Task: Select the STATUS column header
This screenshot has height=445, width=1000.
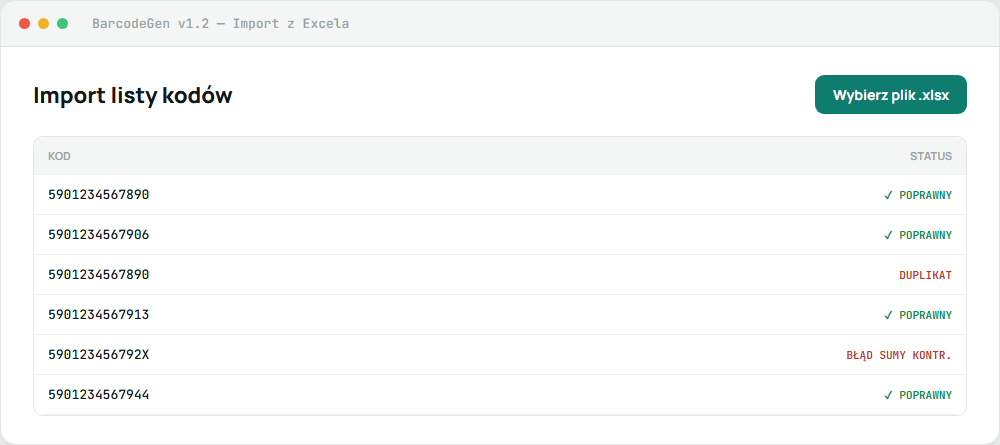Action: (x=930, y=156)
